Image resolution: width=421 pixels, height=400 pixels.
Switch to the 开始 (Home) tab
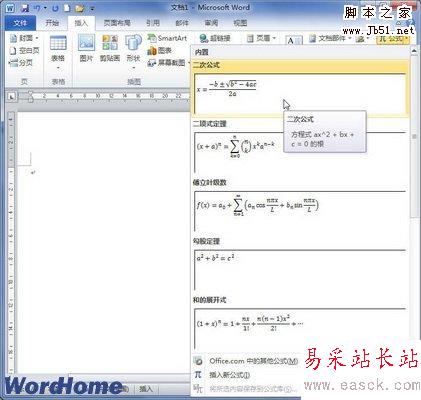tap(52, 23)
